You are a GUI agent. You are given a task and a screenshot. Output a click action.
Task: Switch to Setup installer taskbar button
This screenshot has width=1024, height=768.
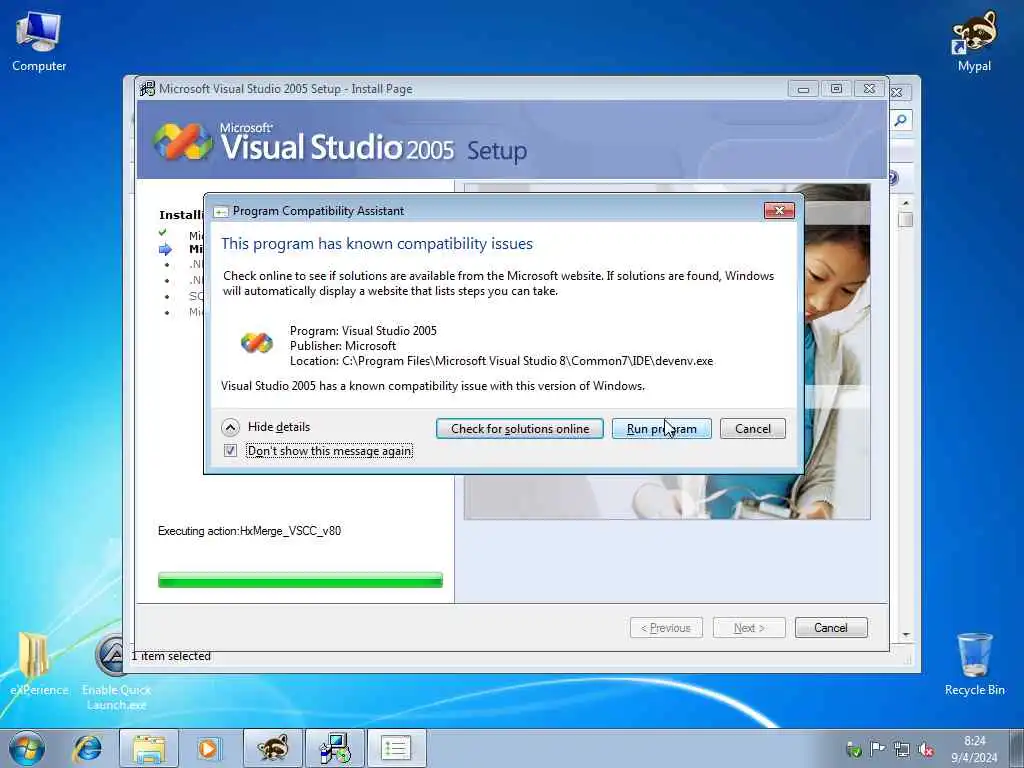[x=335, y=748]
